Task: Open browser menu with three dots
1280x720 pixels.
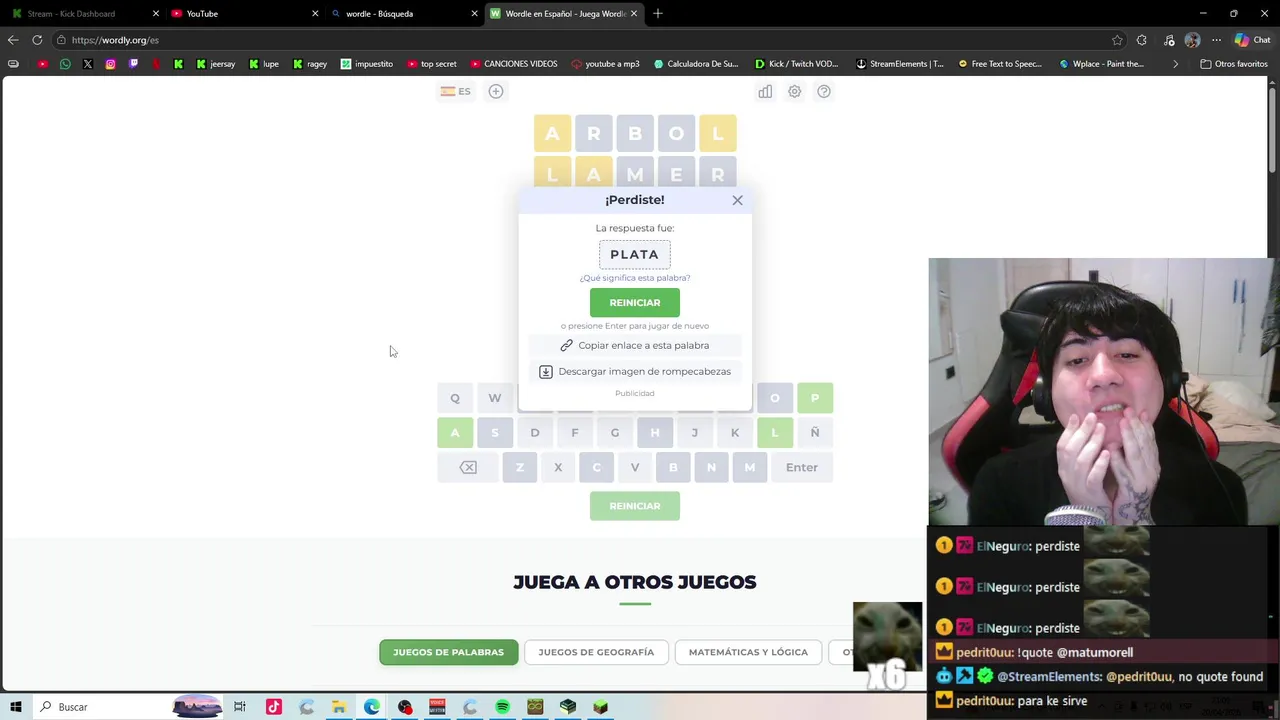Action: coord(1216,40)
